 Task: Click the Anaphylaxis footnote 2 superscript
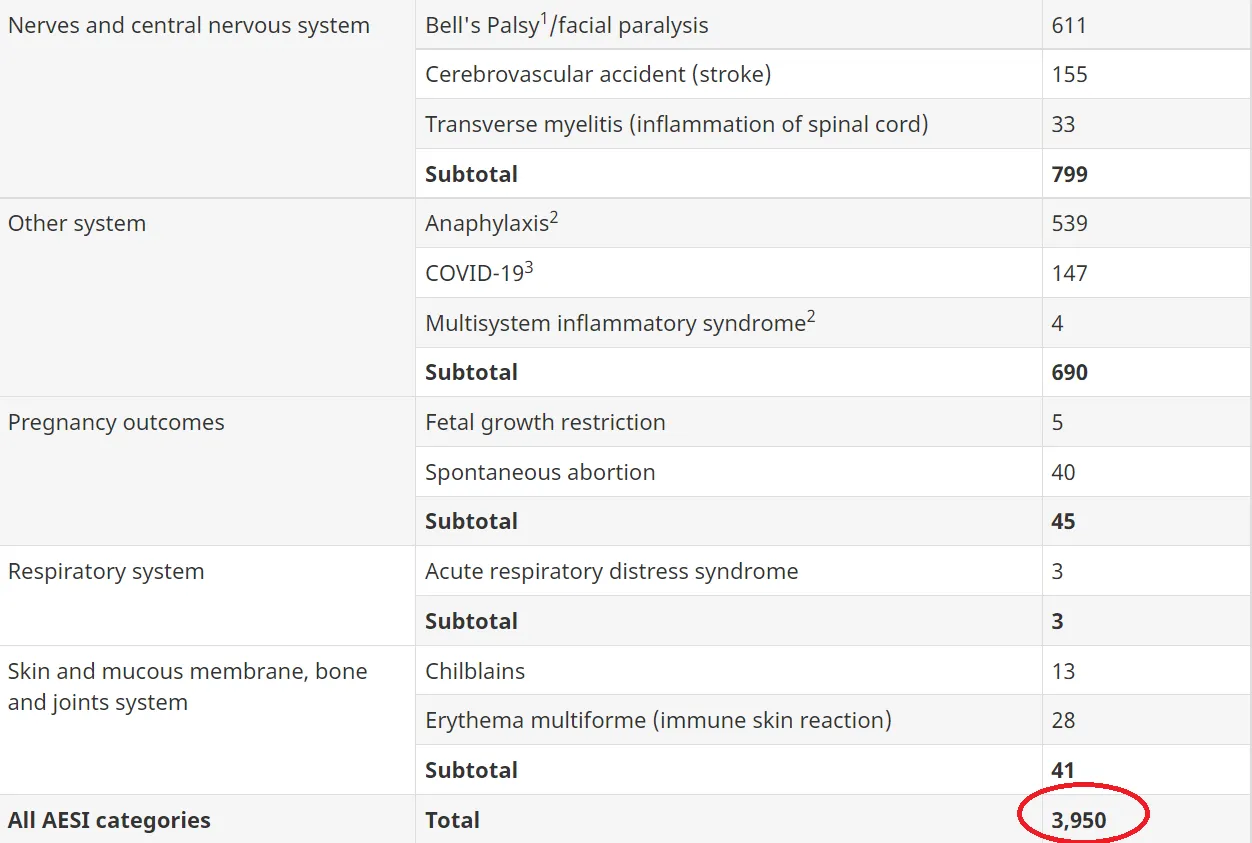click(554, 217)
